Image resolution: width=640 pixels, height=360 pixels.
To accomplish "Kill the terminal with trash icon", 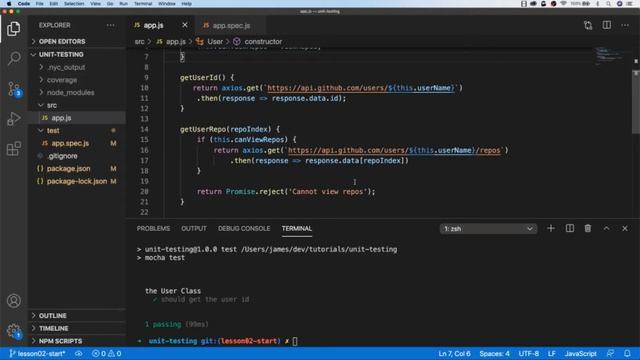I will [588, 229].
